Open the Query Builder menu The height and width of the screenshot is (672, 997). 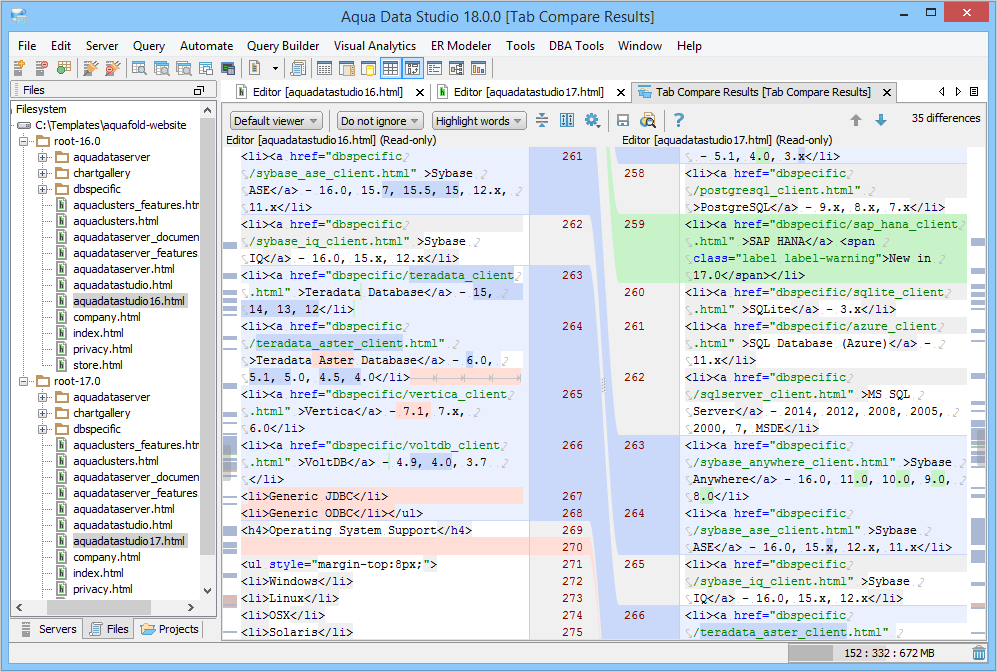[x=283, y=46]
